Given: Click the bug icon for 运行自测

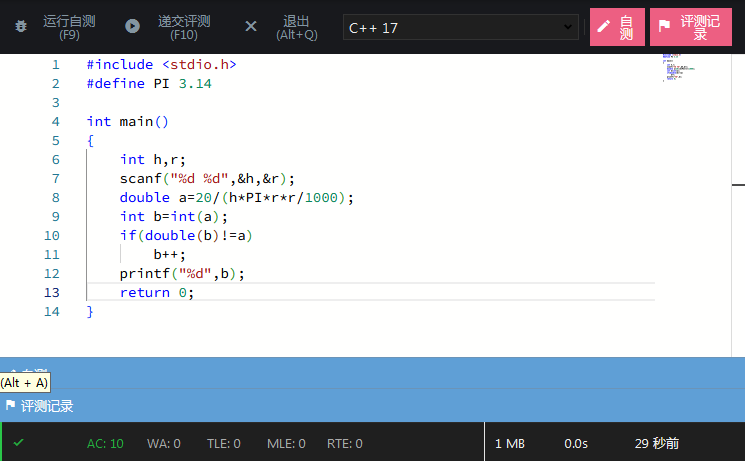Looking at the screenshot, I should point(21,27).
